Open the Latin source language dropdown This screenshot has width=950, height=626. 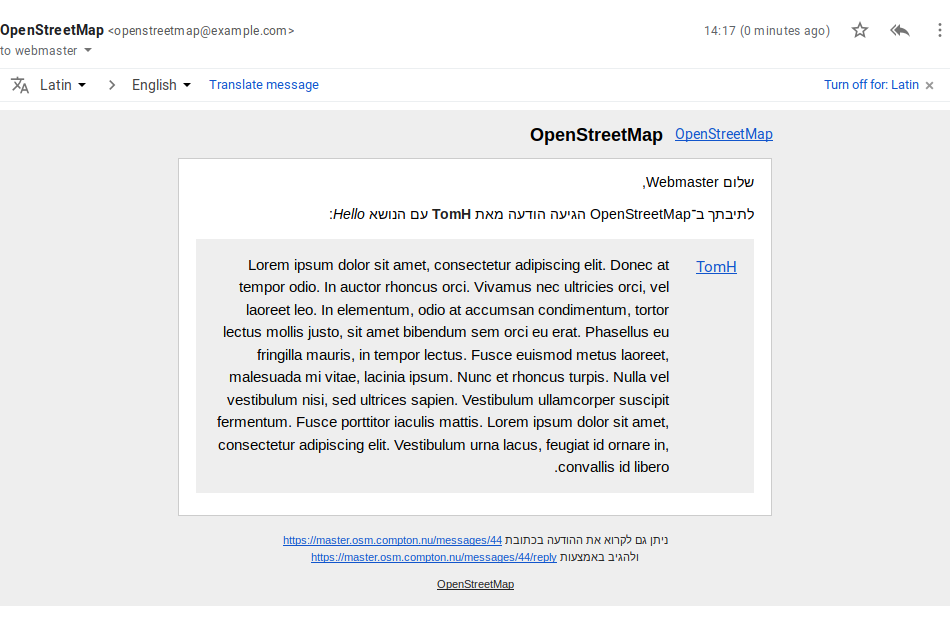tap(63, 85)
